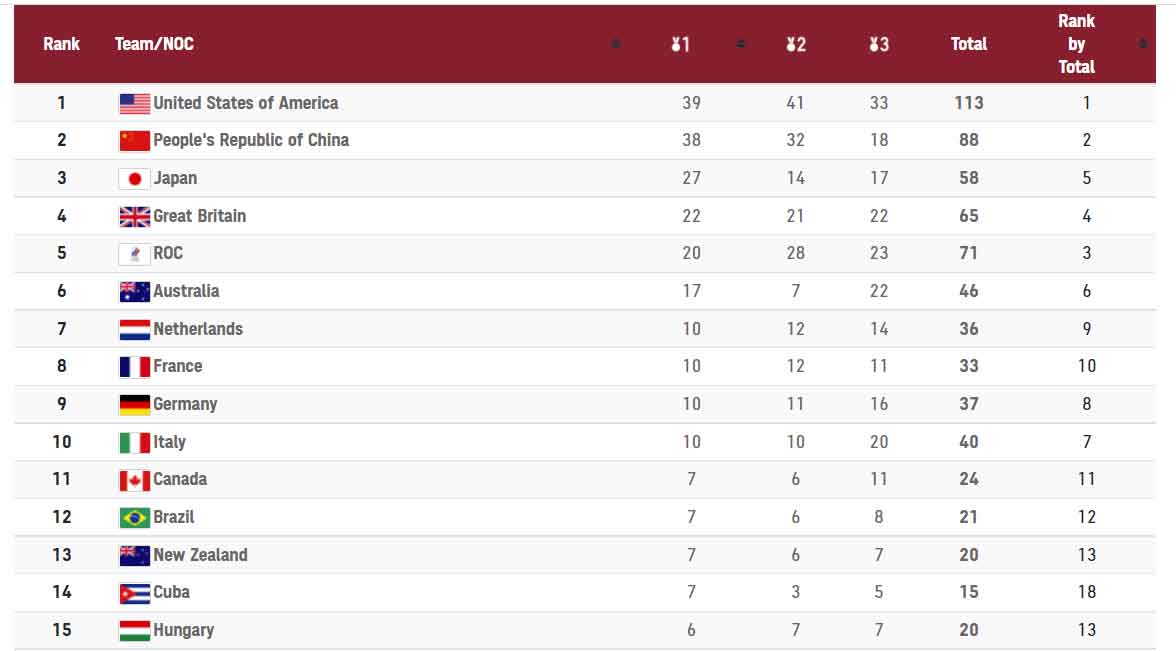
Task: Sort by the Rank by Total header
Action: coord(1076,43)
